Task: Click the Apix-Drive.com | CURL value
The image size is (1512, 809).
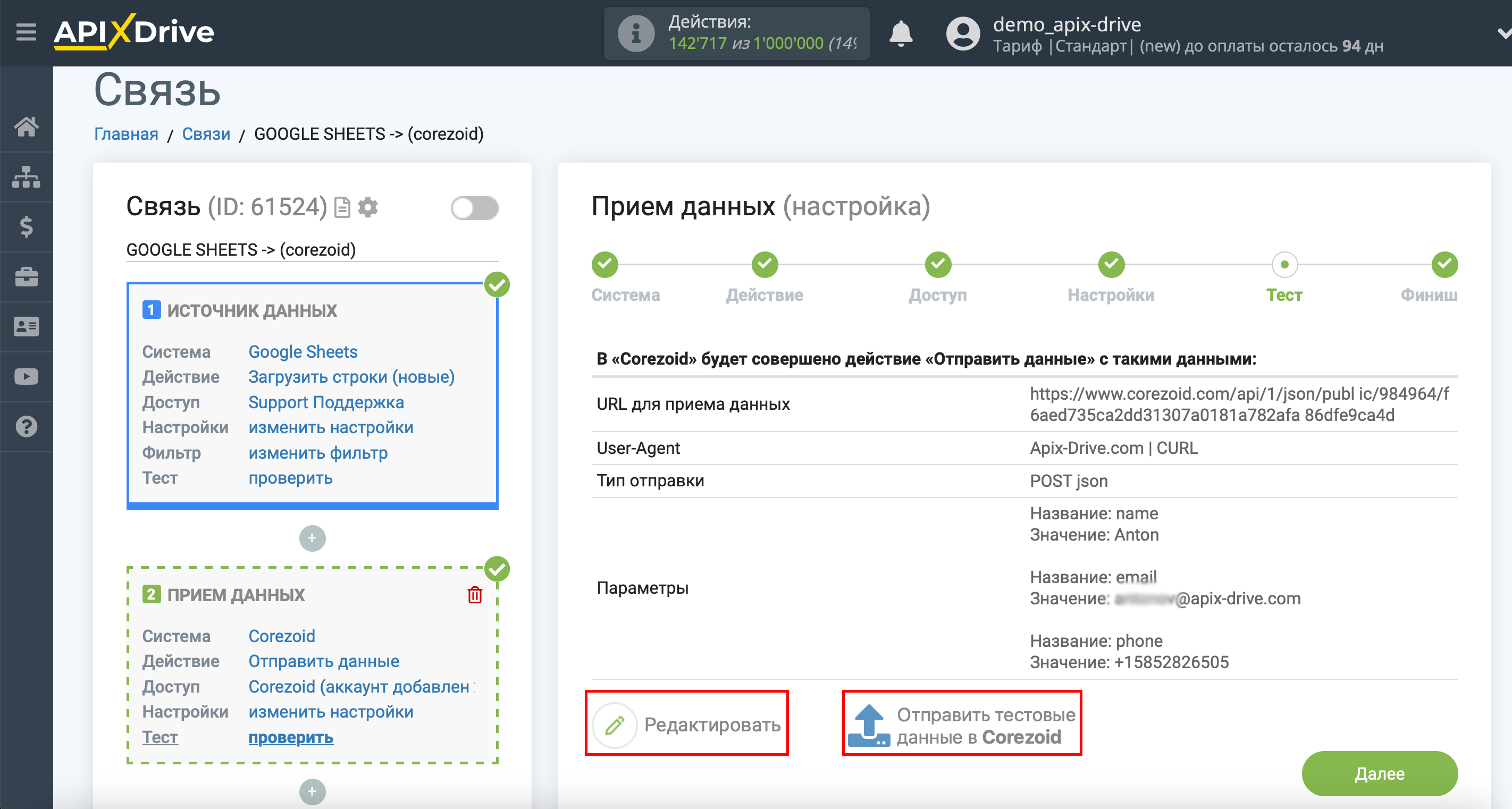Action: 1113,448
